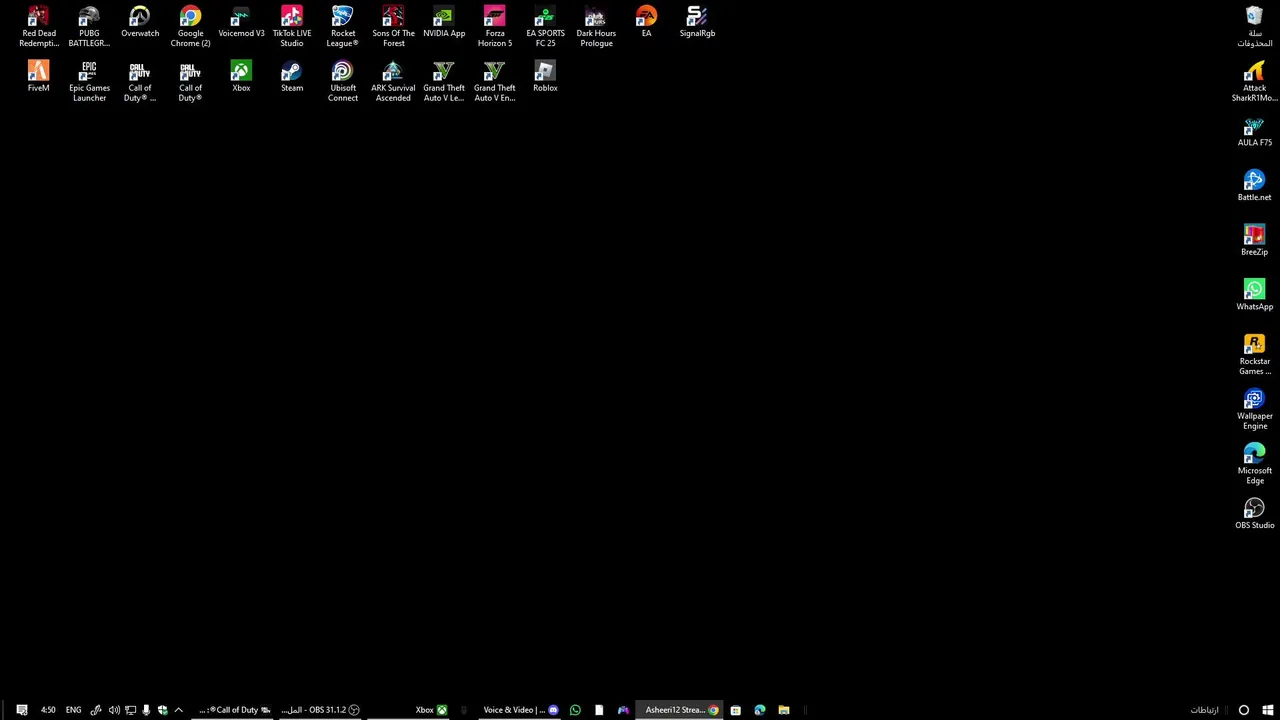Click the microphone tray icon
The height and width of the screenshot is (720, 1280).
click(x=146, y=710)
